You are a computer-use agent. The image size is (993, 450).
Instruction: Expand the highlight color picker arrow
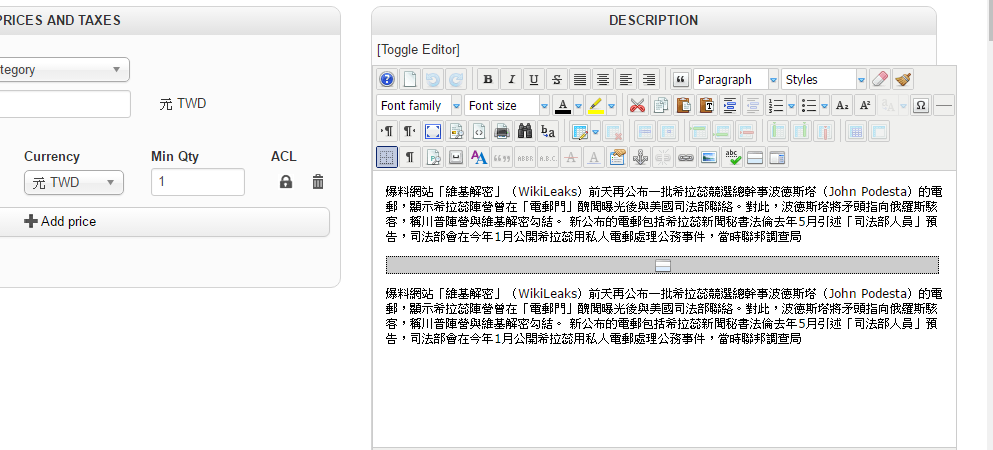click(x=611, y=105)
